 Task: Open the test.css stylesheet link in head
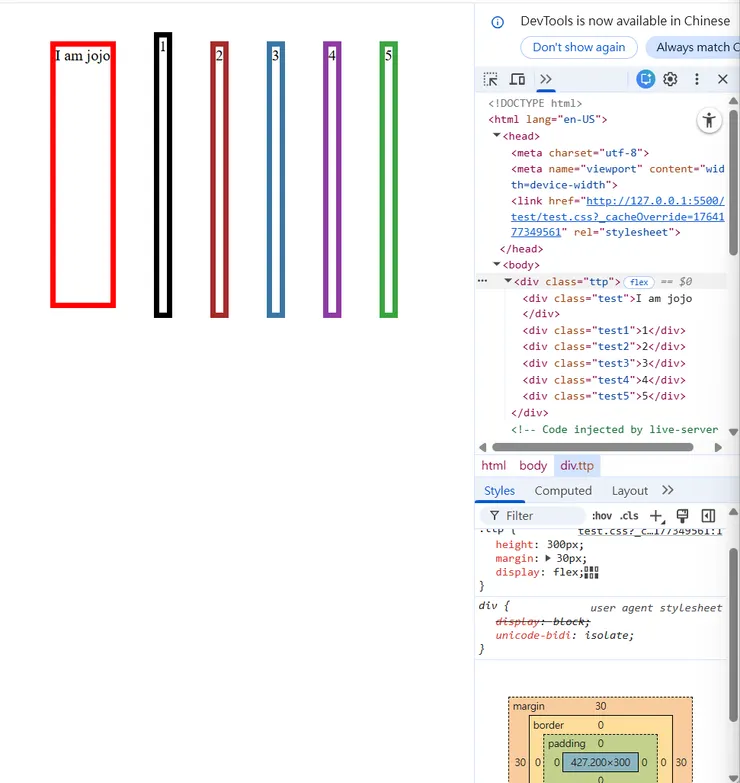pyautogui.click(x=617, y=217)
